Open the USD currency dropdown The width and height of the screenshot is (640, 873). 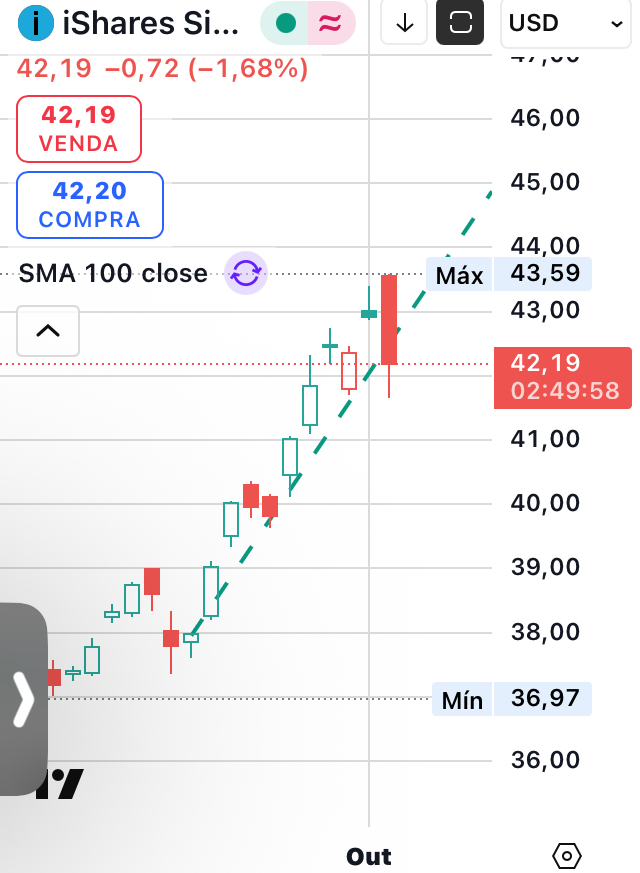tap(565, 24)
